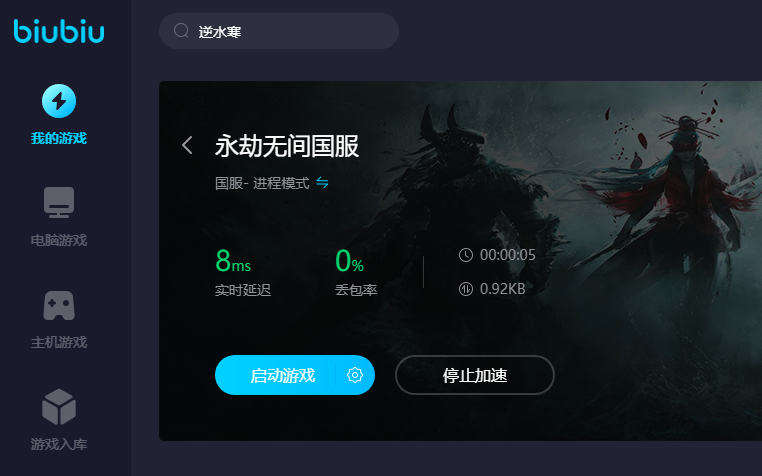This screenshot has width=762, height=476.
Task: Open the 游戏入库 cube icon
Action: coord(59,407)
